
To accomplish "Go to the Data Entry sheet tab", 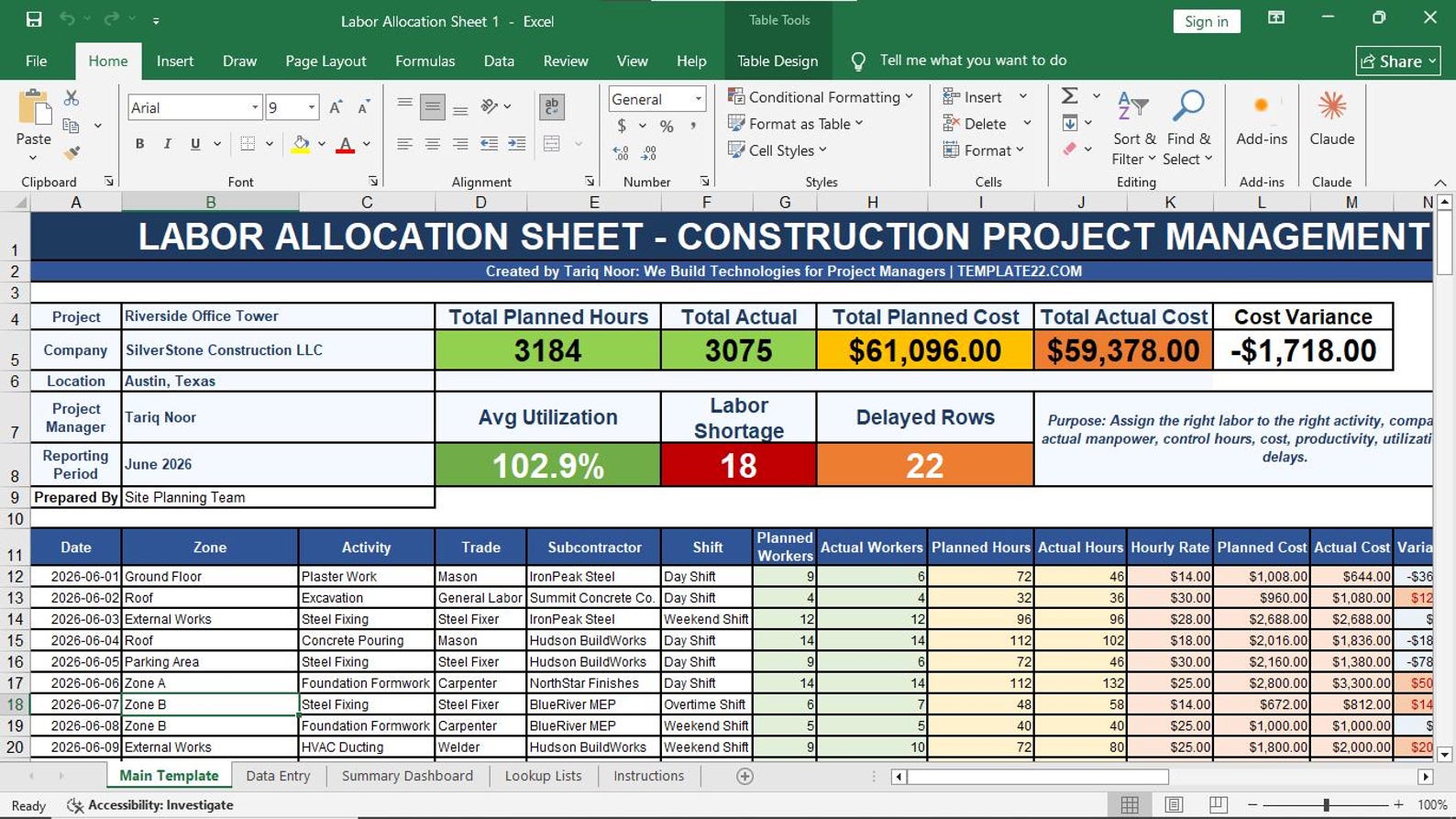I will coord(278,776).
